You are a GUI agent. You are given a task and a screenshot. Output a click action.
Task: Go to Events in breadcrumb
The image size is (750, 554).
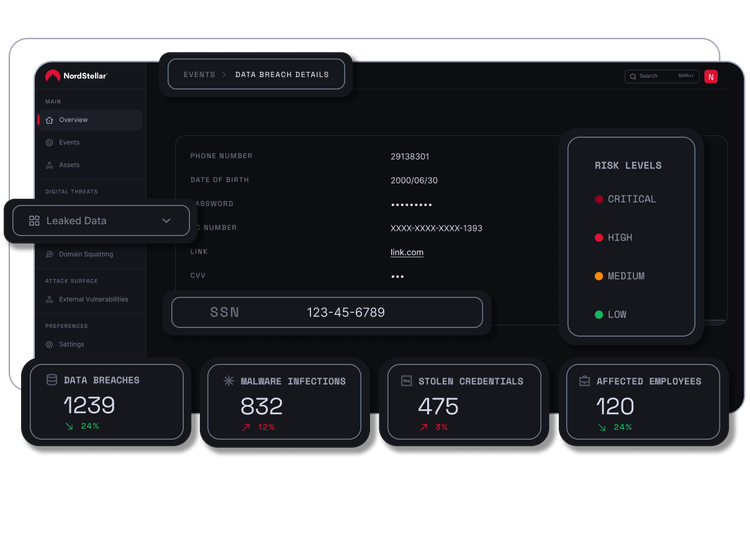coord(199,75)
